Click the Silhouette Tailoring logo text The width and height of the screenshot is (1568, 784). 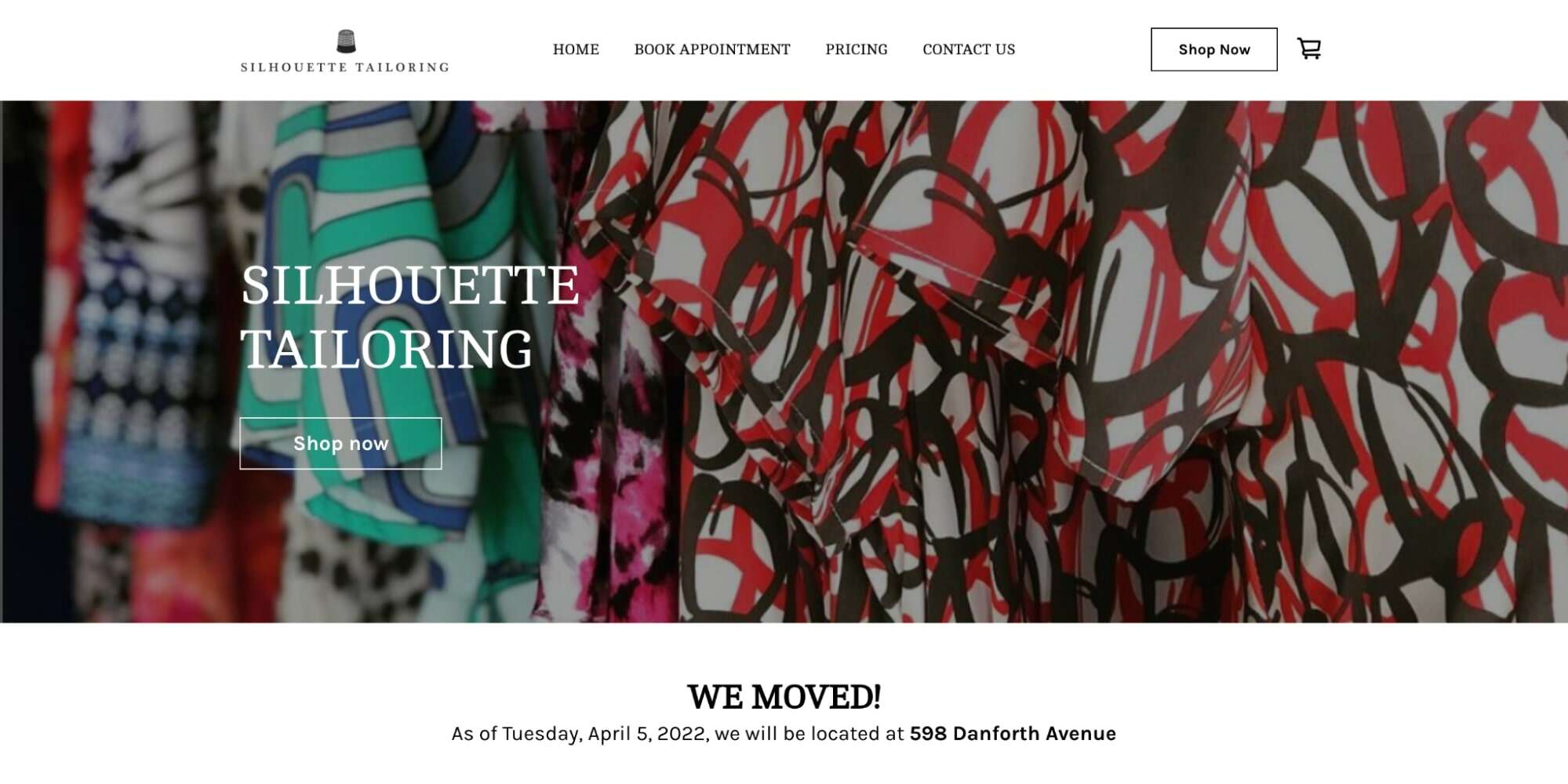[x=345, y=67]
